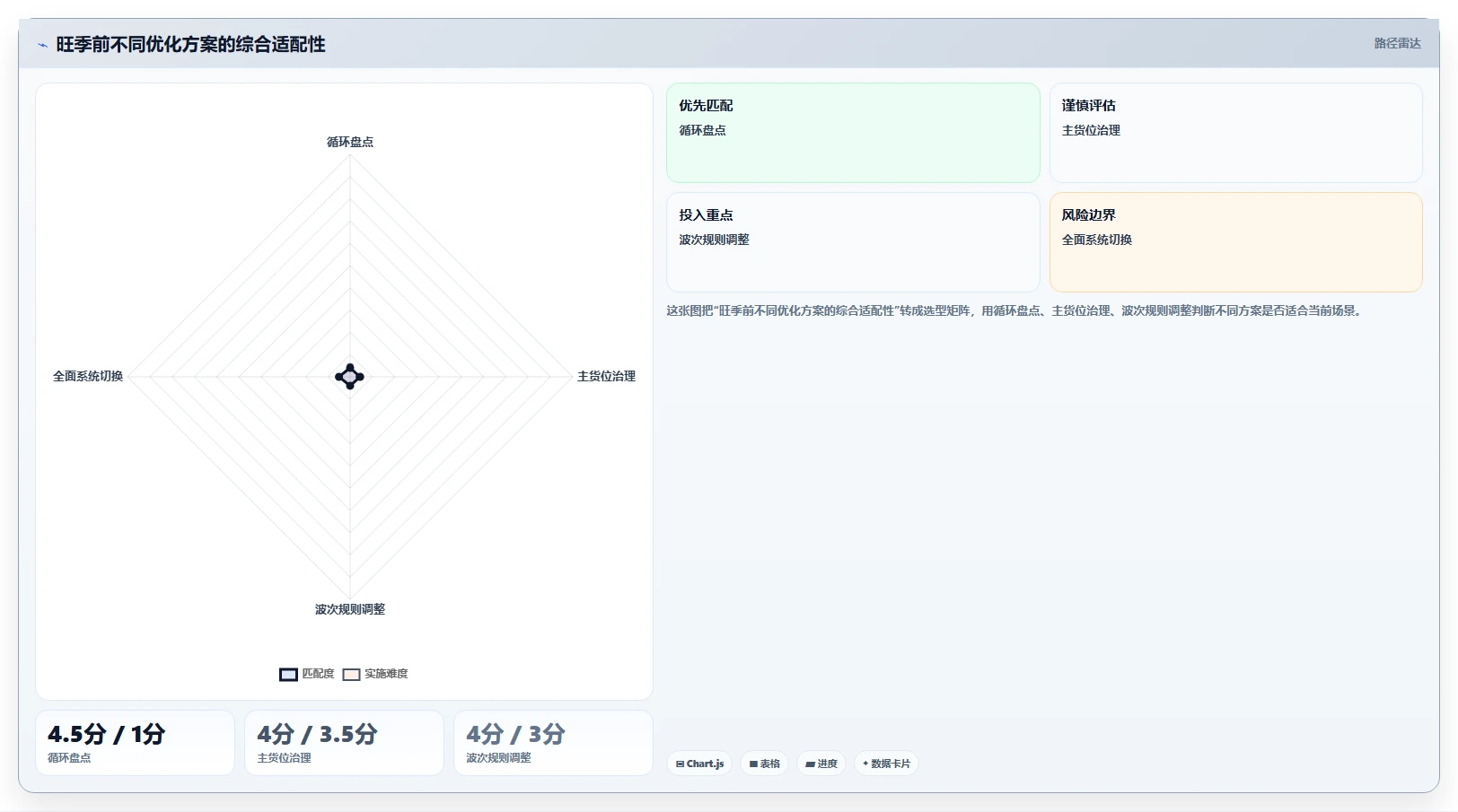This screenshot has height=812, width=1458.
Task: Click the 主货位治理 axis label on the radar chart
Action: click(x=606, y=376)
